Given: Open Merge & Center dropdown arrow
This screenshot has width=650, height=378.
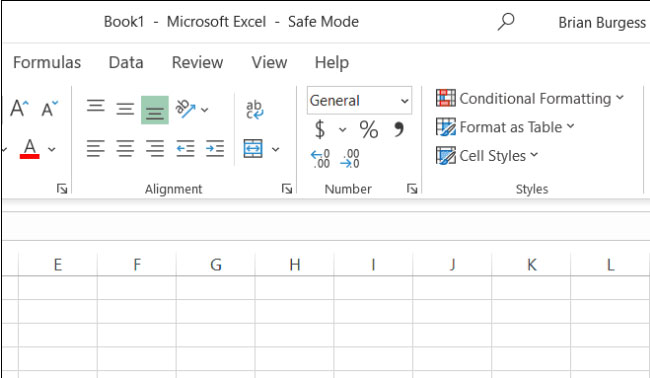Looking at the screenshot, I should coord(275,149).
